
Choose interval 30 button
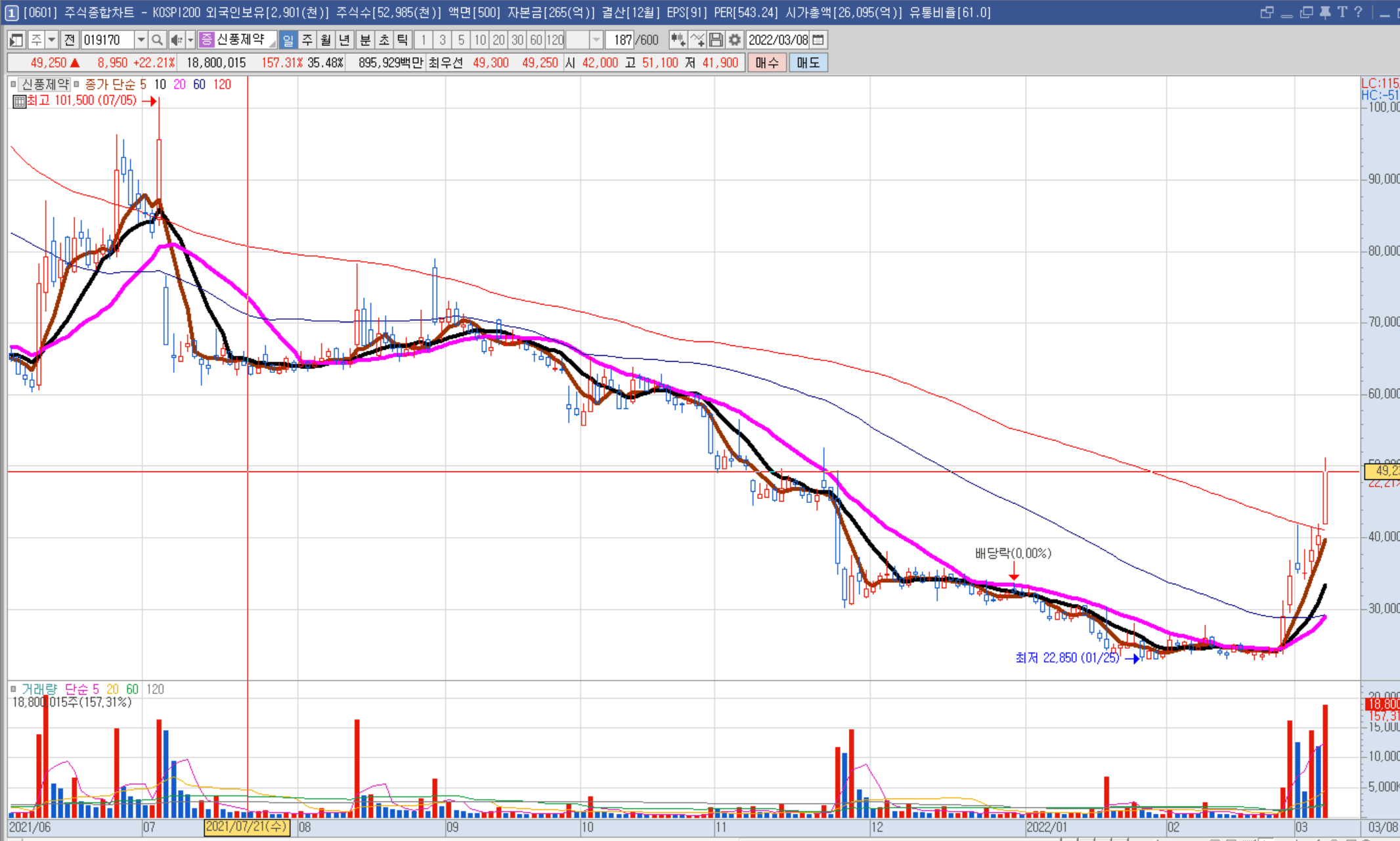pyautogui.click(x=517, y=40)
